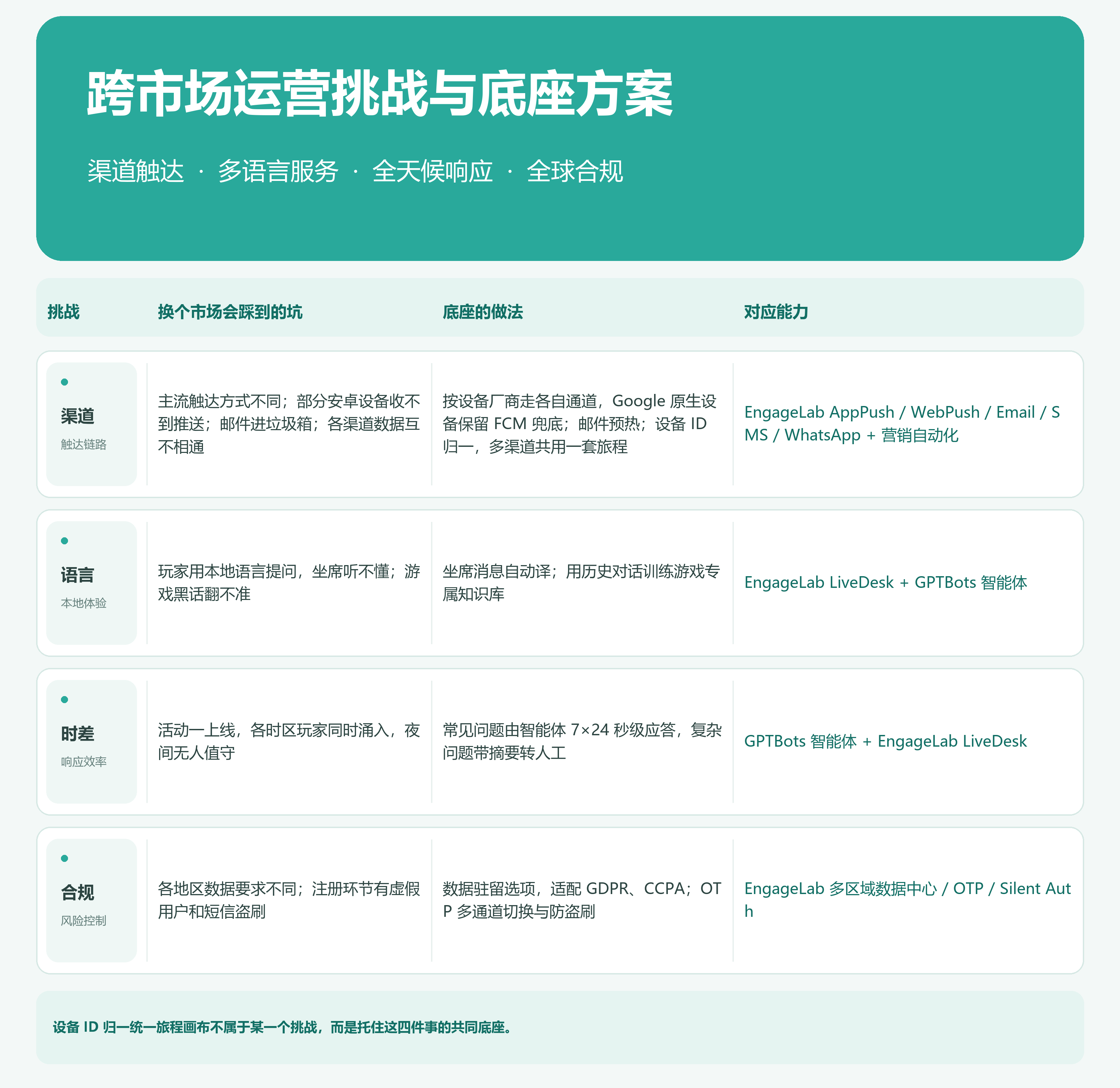
Task: Click the 坐席消息自动译 solution cell
Action: [x=581, y=583]
